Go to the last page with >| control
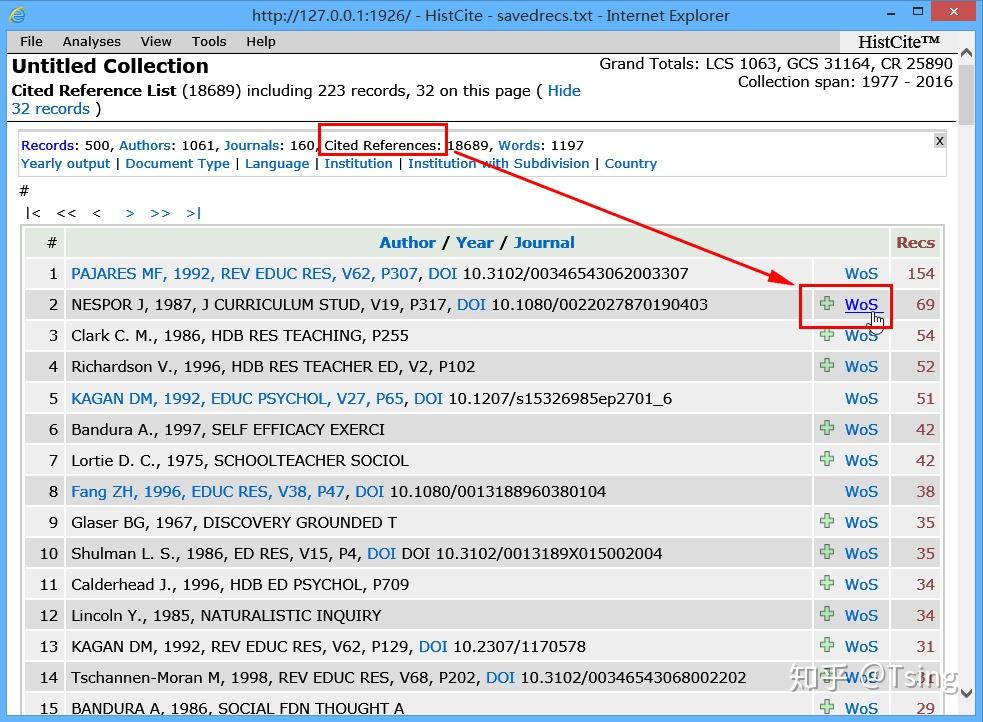983x722 pixels. 194,213
